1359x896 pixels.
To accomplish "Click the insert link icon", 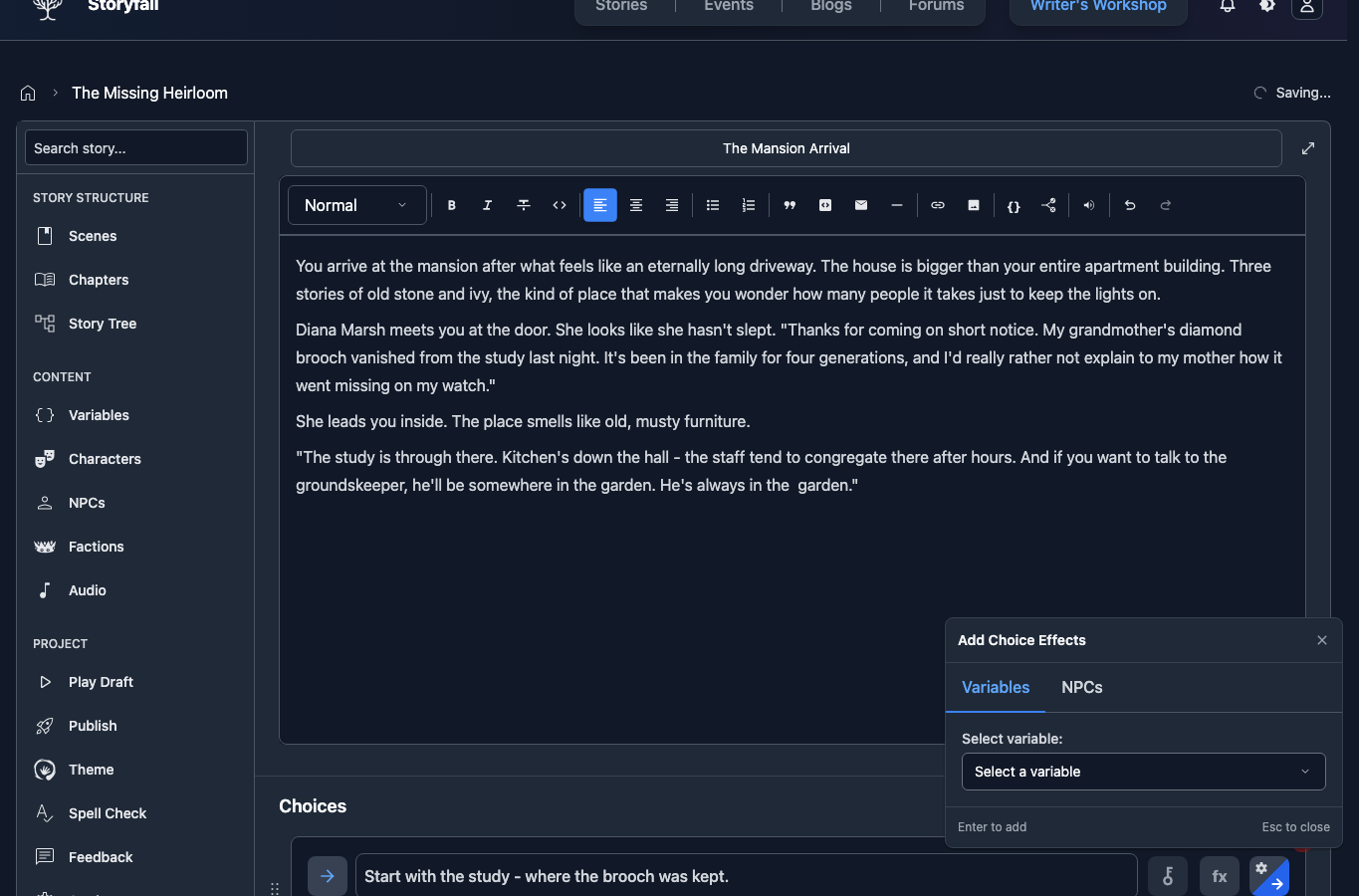I will [x=937, y=205].
